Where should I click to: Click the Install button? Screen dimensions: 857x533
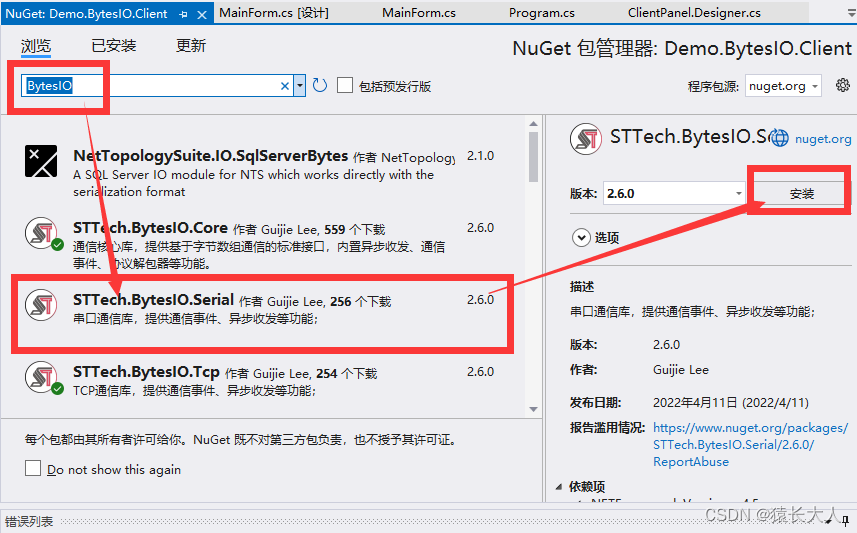pos(802,194)
